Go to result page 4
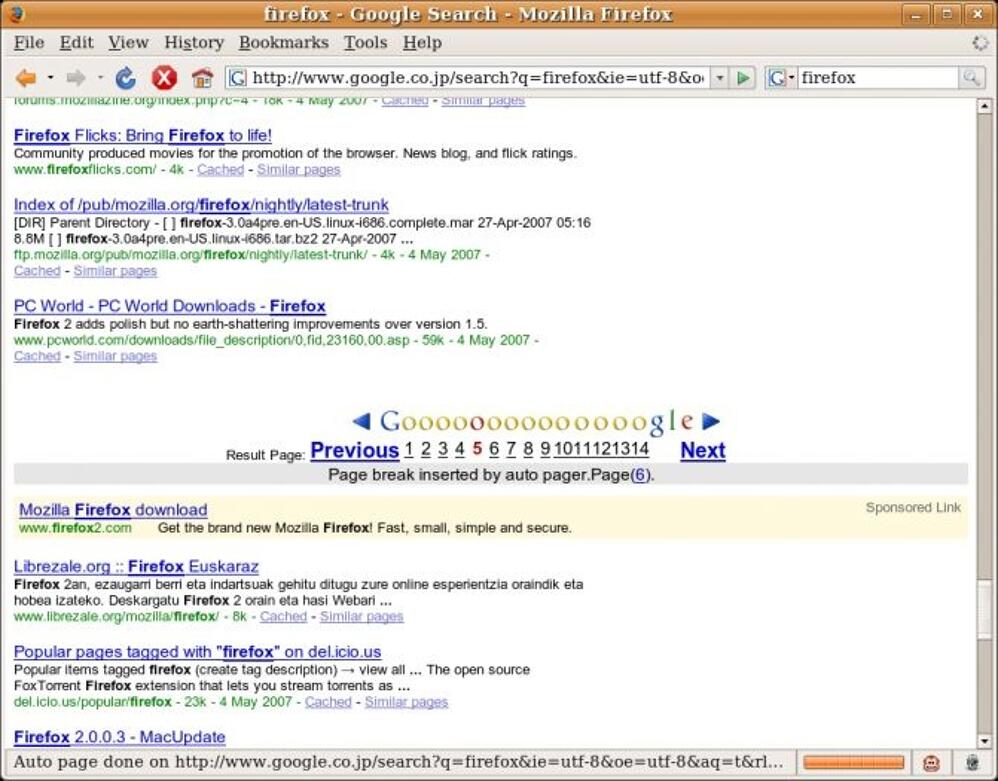This screenshot has height=781, width=998. pyautogui.click(x=460, y=449)
